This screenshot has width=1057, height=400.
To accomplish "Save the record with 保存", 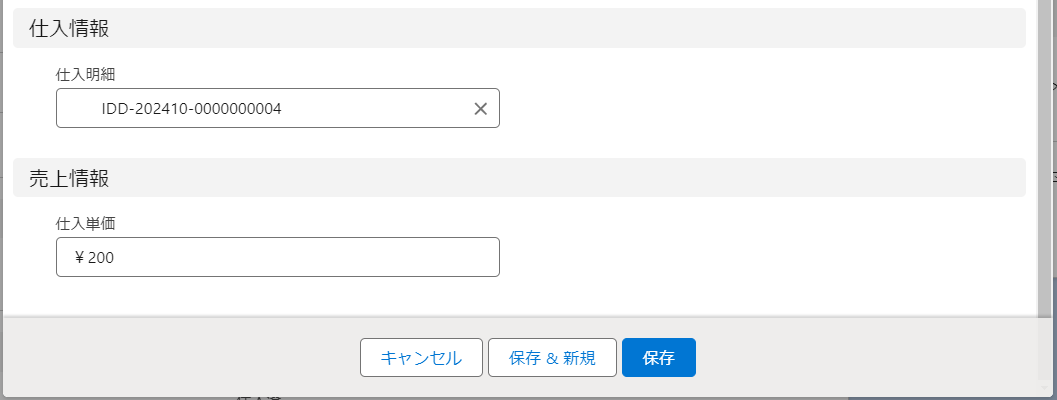I will coord(658,358).
